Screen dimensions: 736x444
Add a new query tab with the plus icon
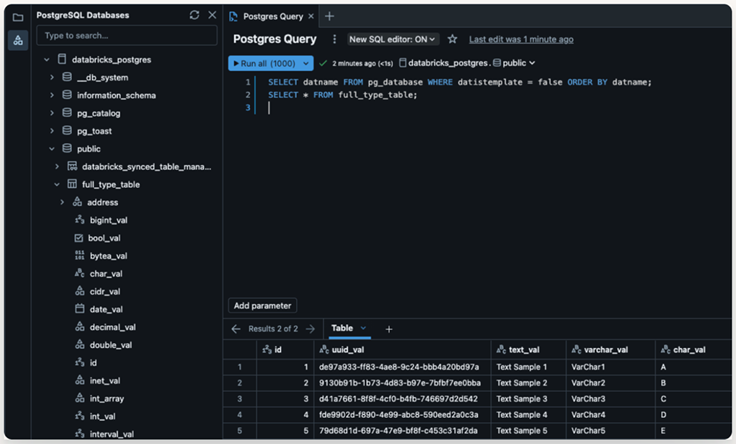(330, 16)
